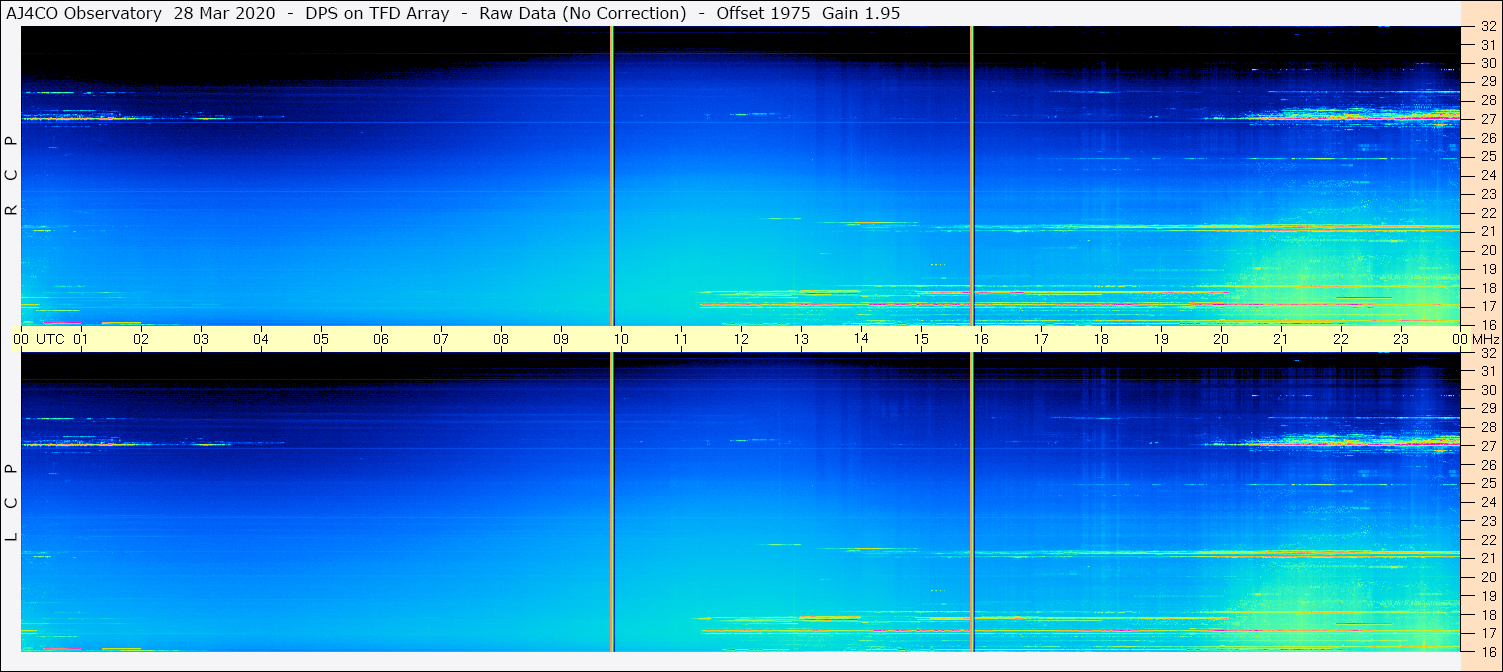Click the "16" hour label on the time axis
1503x672 pixels.
coord(981,339)
